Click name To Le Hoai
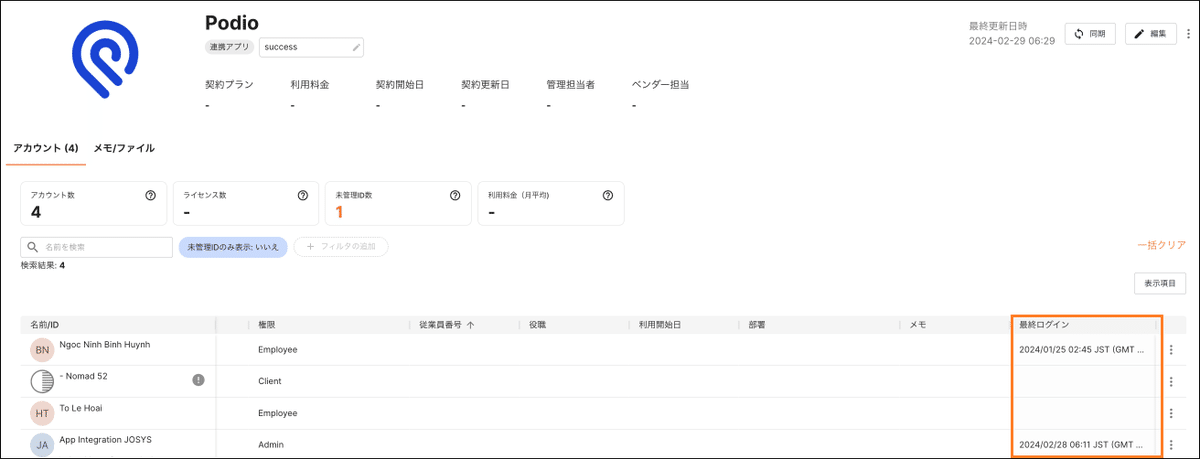The image size is (1200, 459). click(81, 408)
